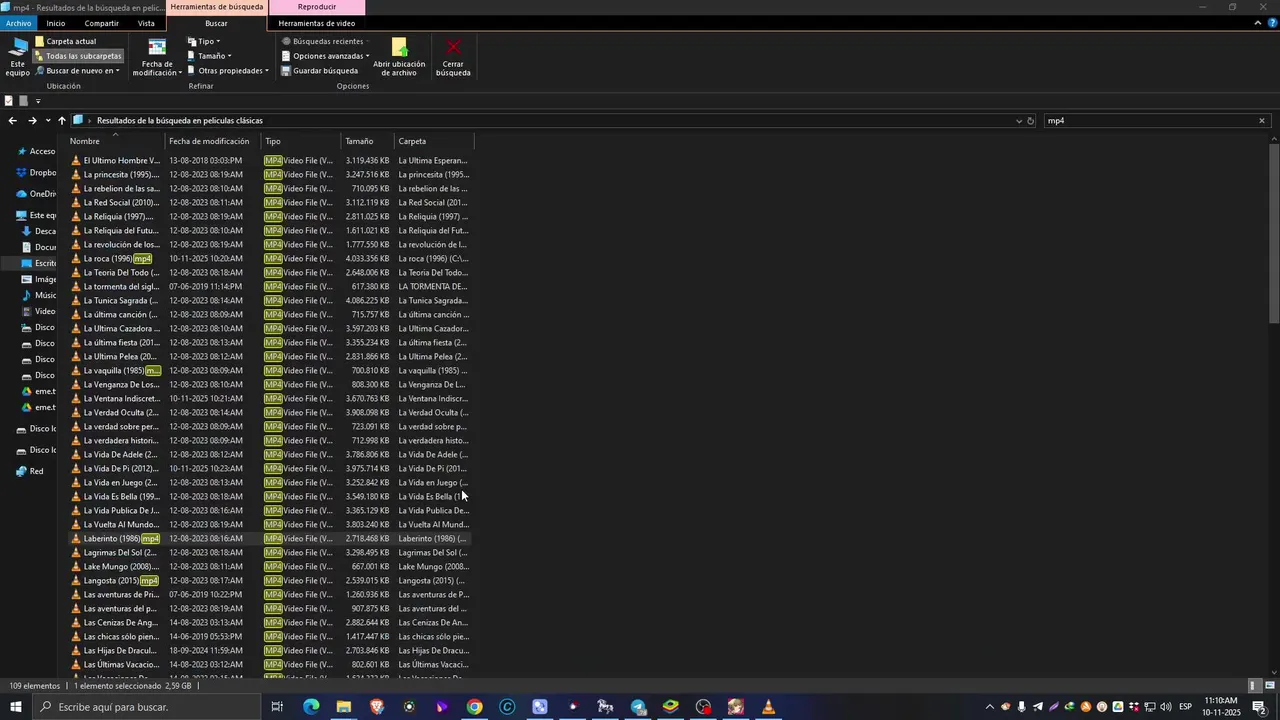
Task: Select Red network in sidebar
Action: tap(30, 471)
